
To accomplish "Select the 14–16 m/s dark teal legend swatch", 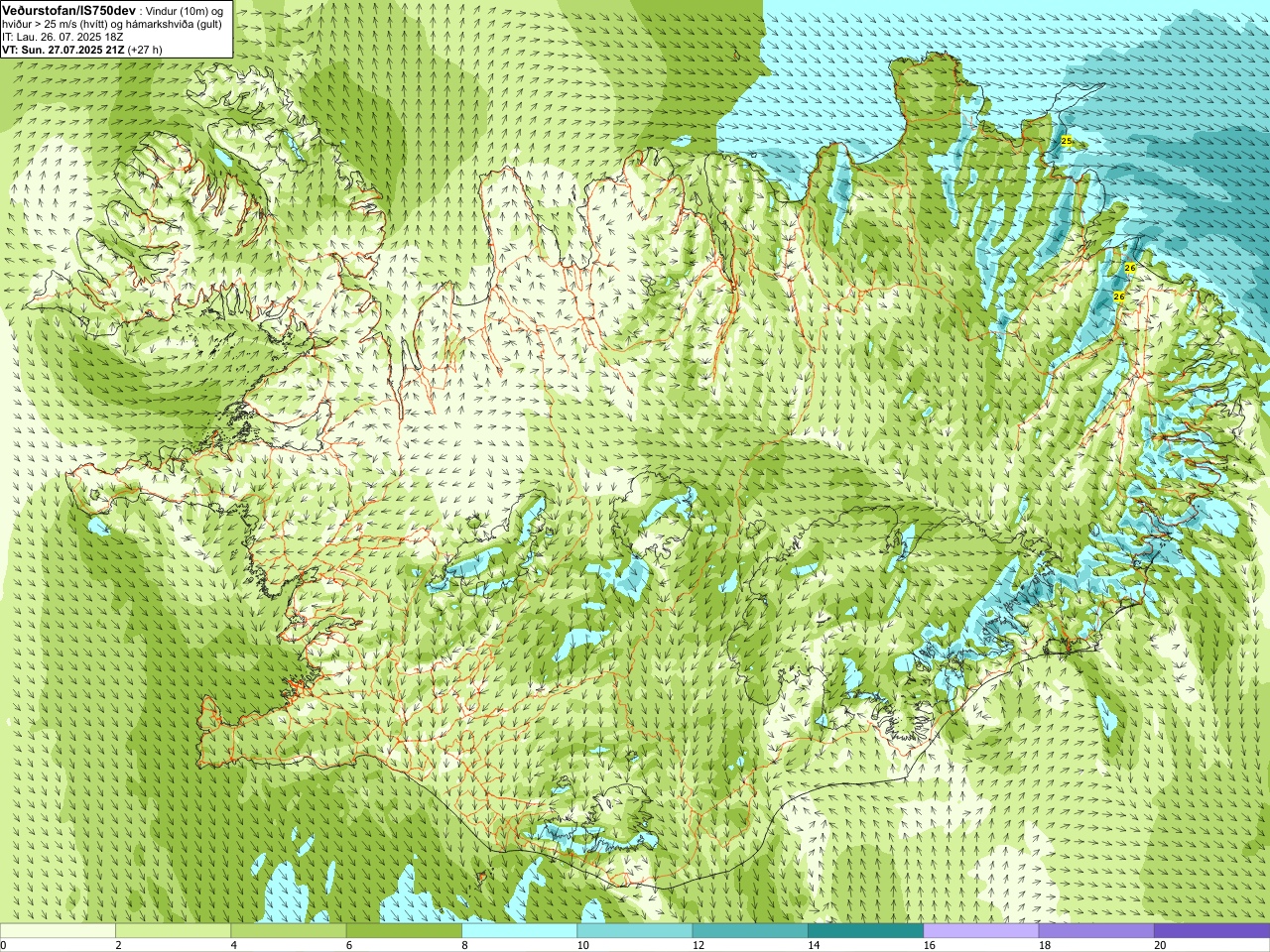I will (x=865, y=931).
